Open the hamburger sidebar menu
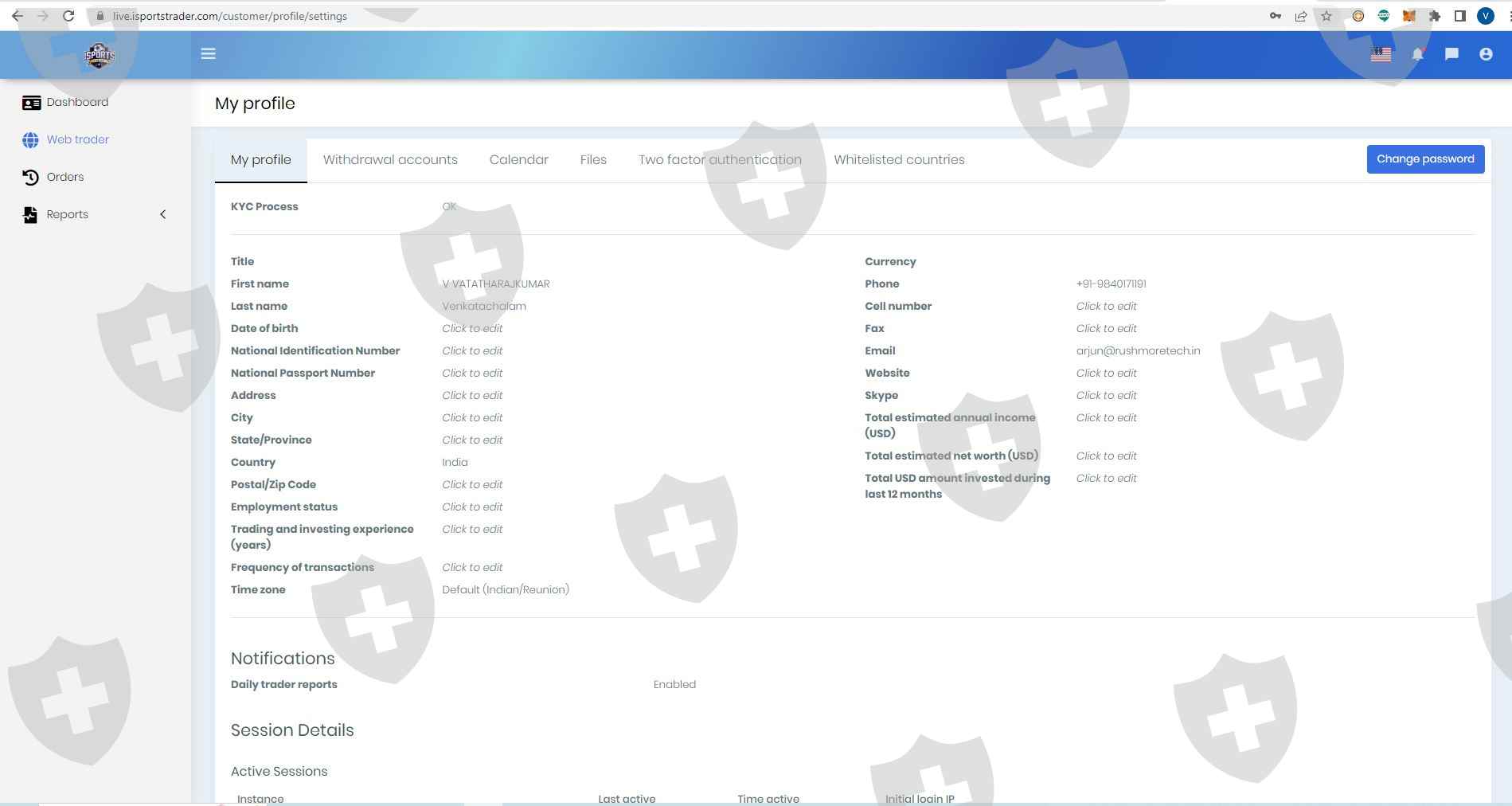This screenshot has width=1512, height=806. click(208, 54)
